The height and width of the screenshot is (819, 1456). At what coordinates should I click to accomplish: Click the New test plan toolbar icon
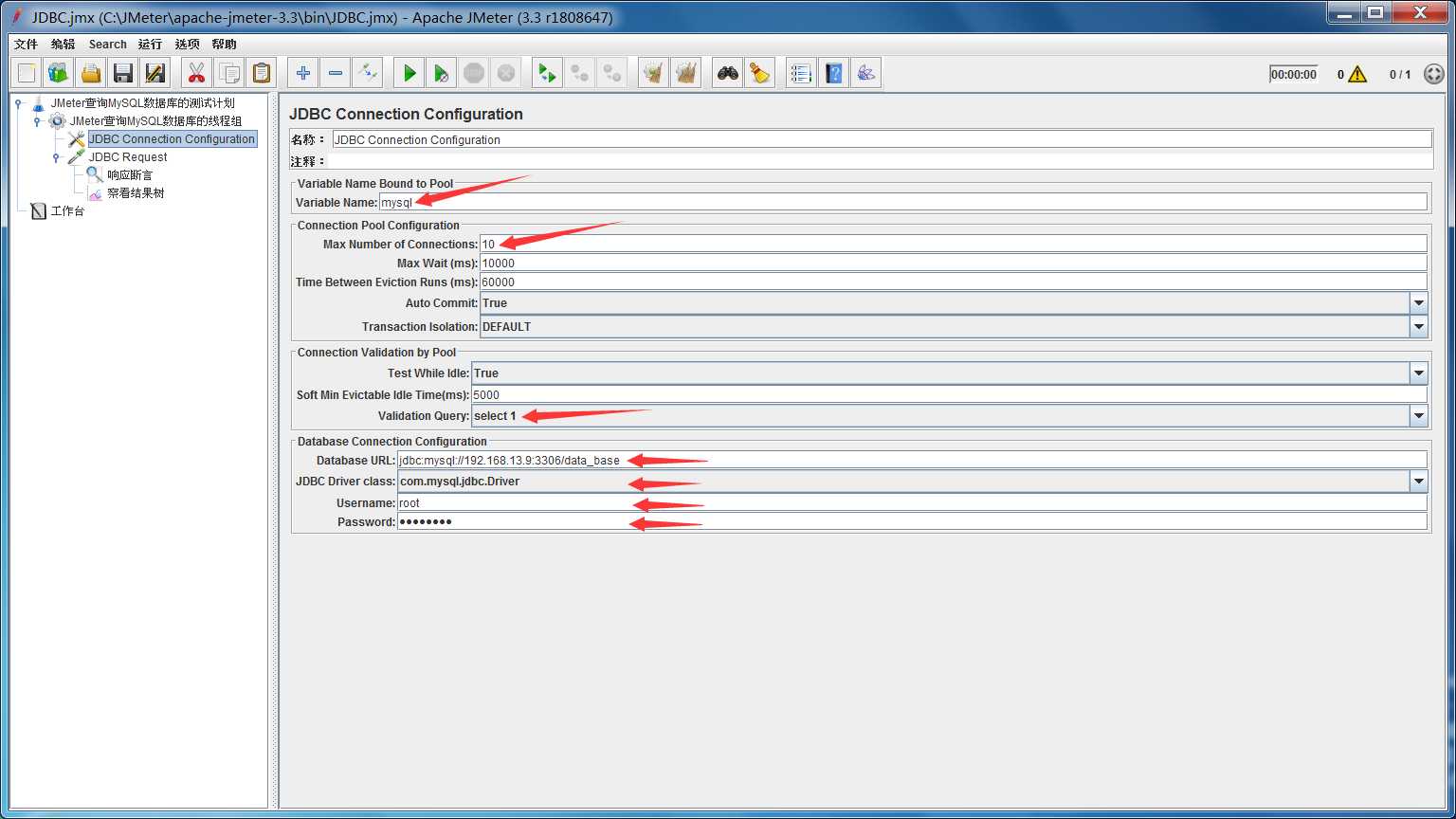(27, 73)
